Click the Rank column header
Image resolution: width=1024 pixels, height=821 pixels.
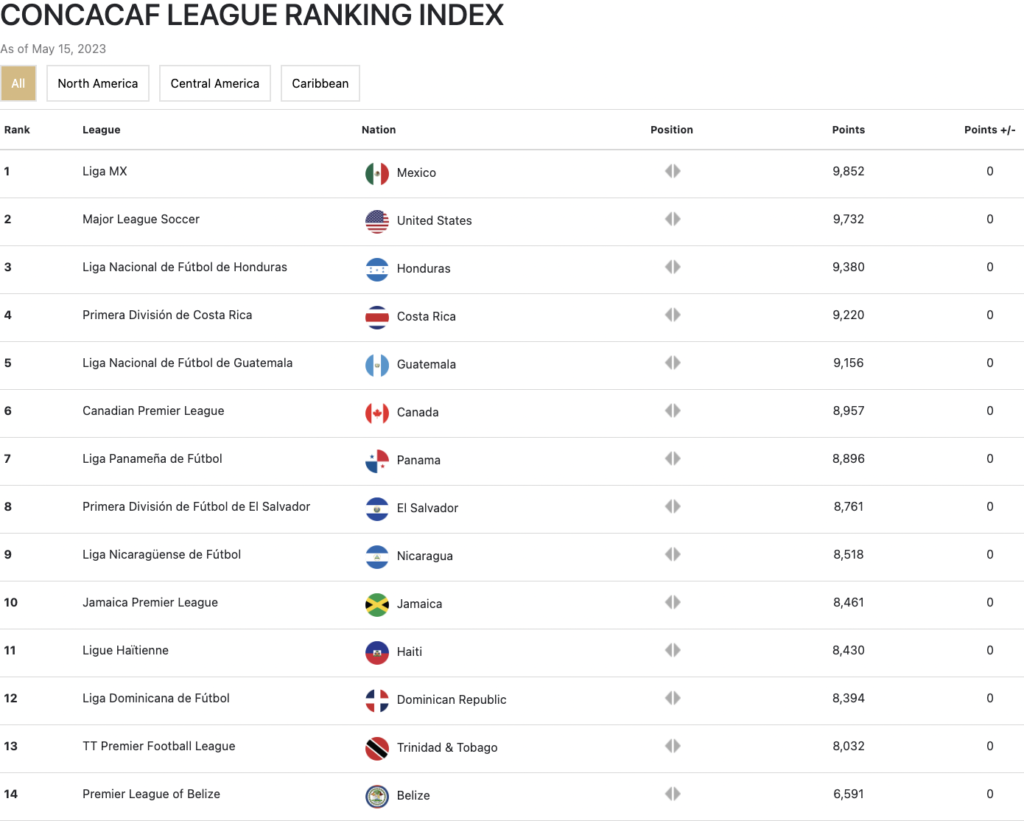click(17, 129)
